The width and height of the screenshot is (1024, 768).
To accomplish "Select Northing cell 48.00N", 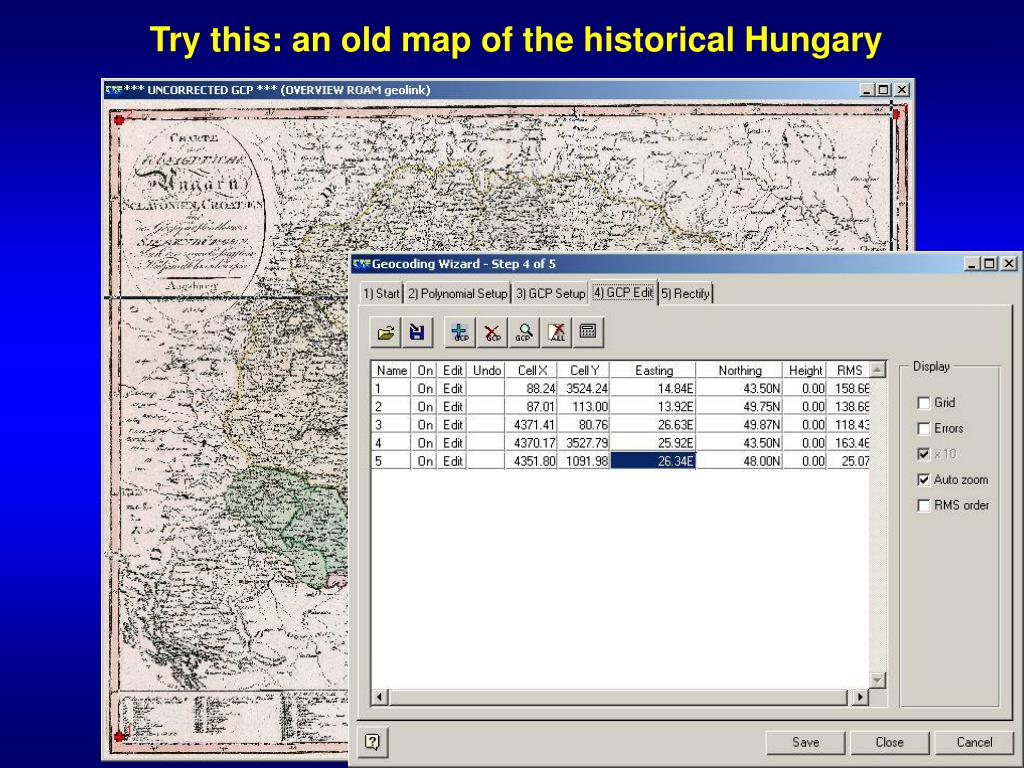I will tap(739, 461).
